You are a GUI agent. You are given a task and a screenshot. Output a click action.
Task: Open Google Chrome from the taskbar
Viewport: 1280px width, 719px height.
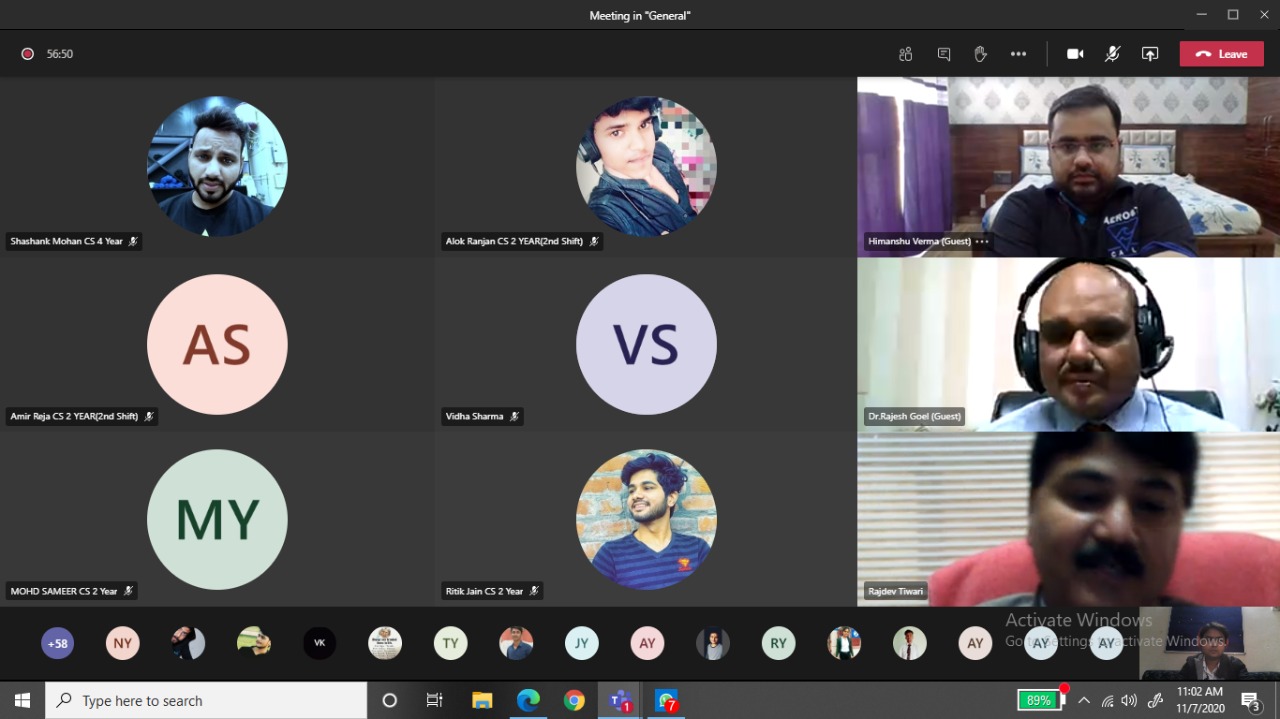point(574,700)
